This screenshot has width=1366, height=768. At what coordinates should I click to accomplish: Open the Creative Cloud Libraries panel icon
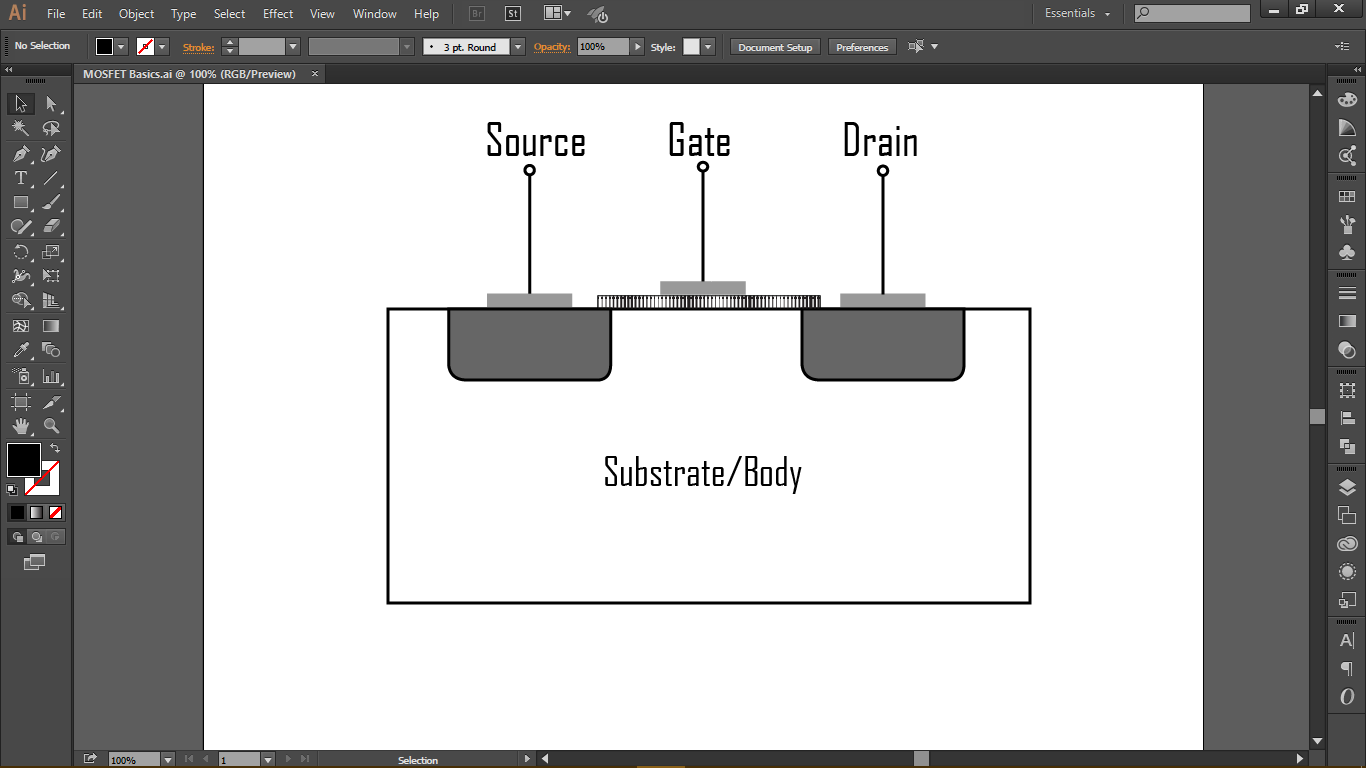1347,544
